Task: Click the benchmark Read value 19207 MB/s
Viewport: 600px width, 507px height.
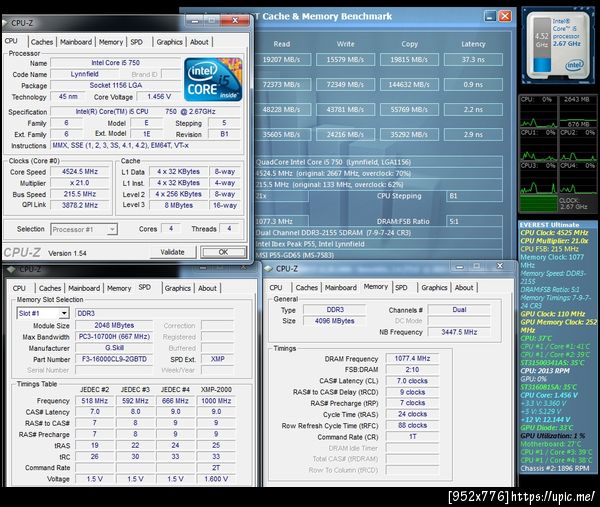Action: (x=282, y=60)
